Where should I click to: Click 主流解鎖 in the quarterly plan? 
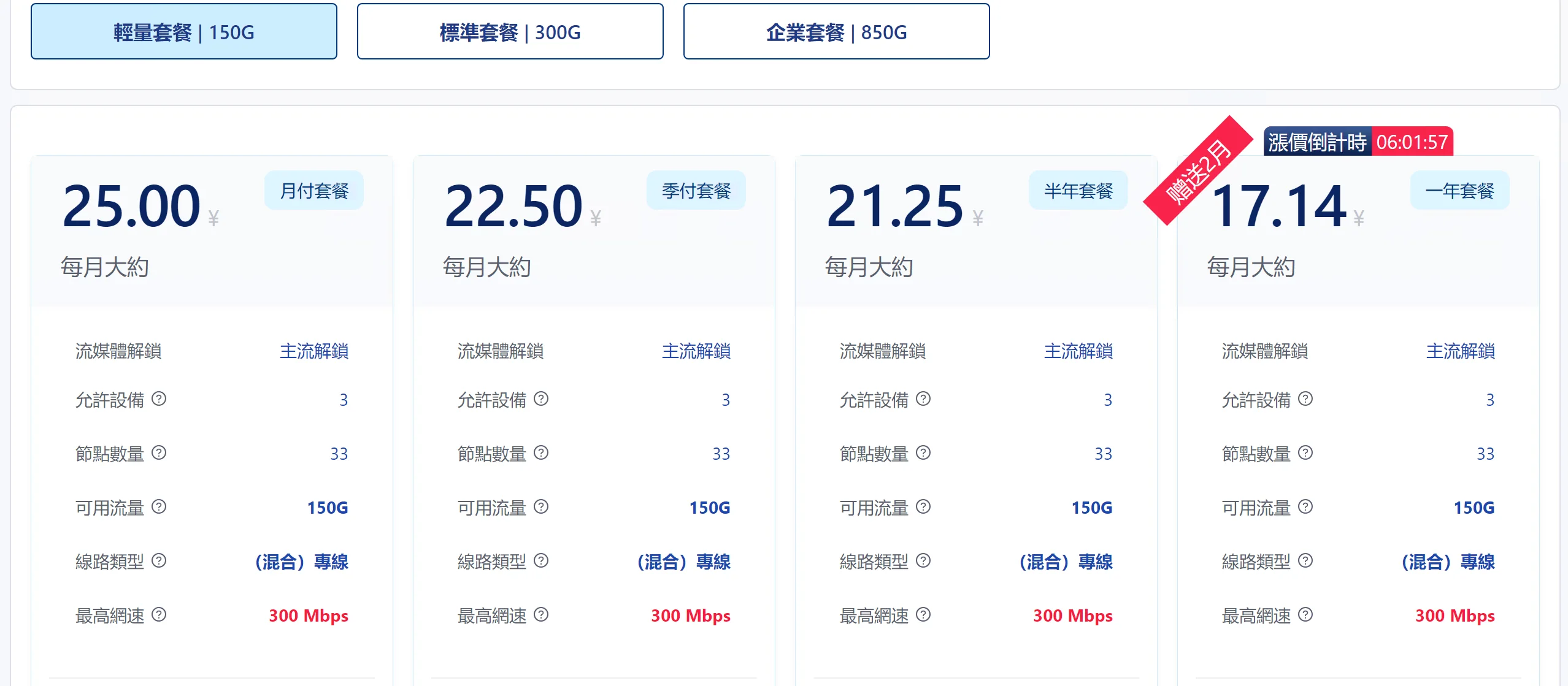696,351
